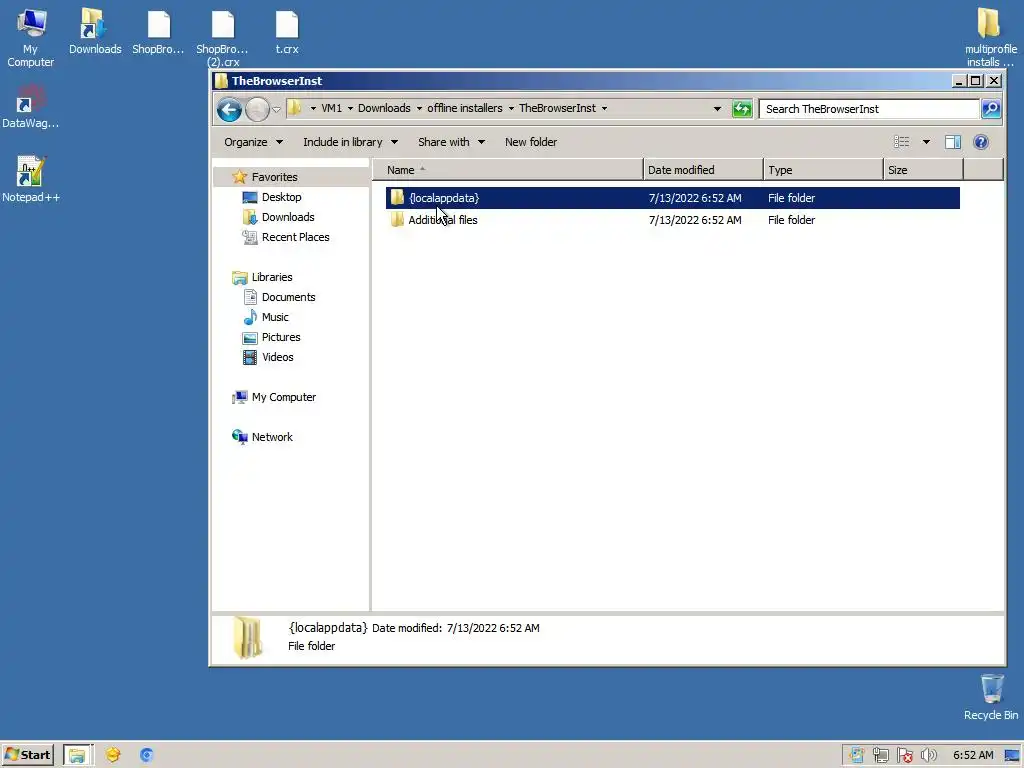Click the New folder button
Image resolution: width=1024 pixels, height=768 pixels.
(531, 142)
